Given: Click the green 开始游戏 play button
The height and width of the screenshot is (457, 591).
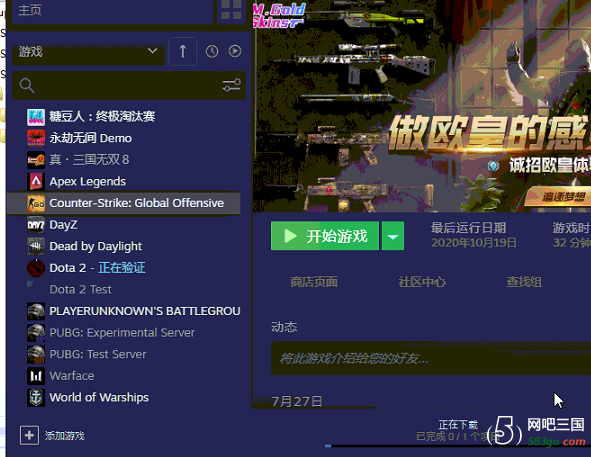Looking at the screenshot, I should point(325,236).
